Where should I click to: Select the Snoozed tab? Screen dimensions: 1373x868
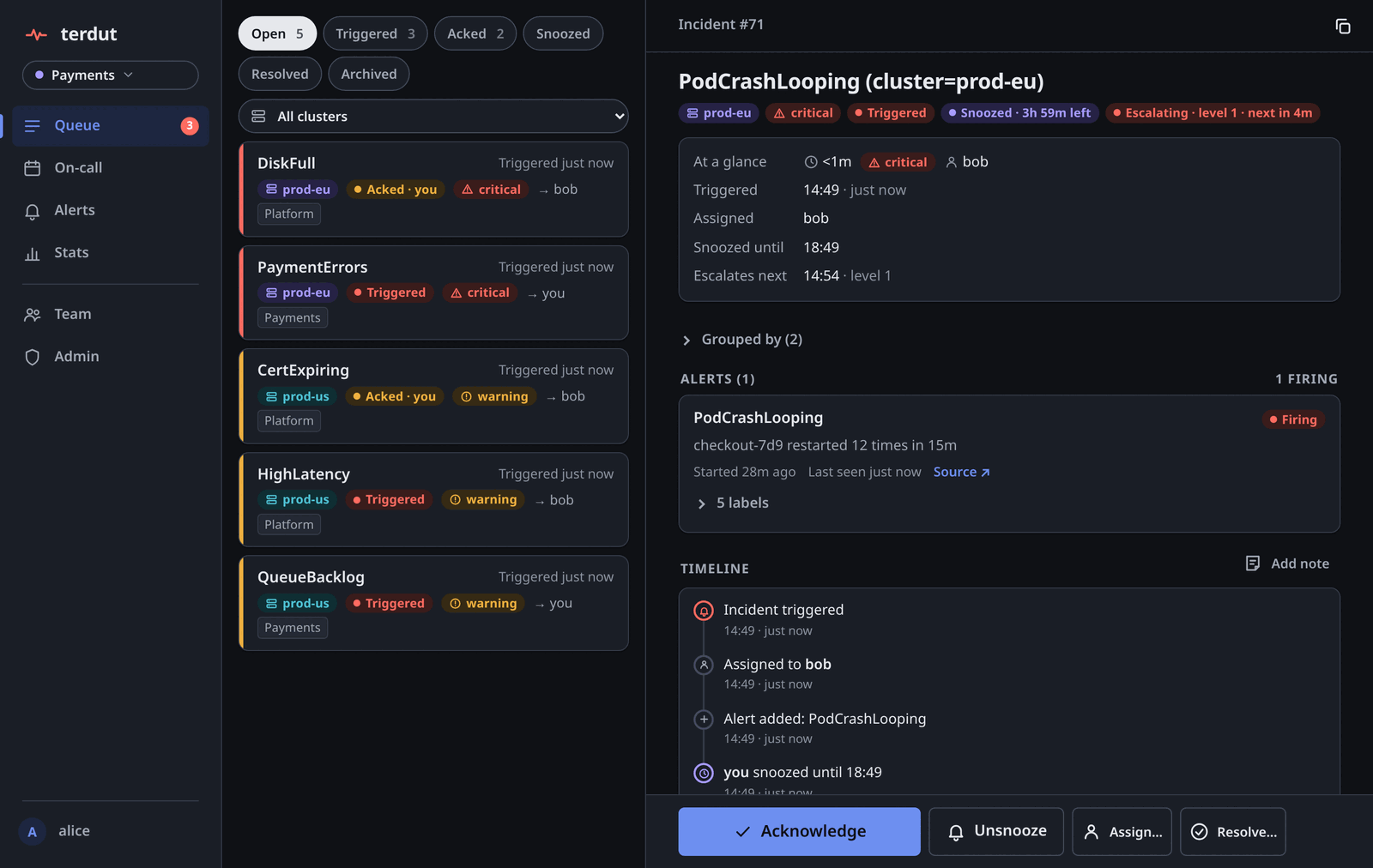(563, 33)
